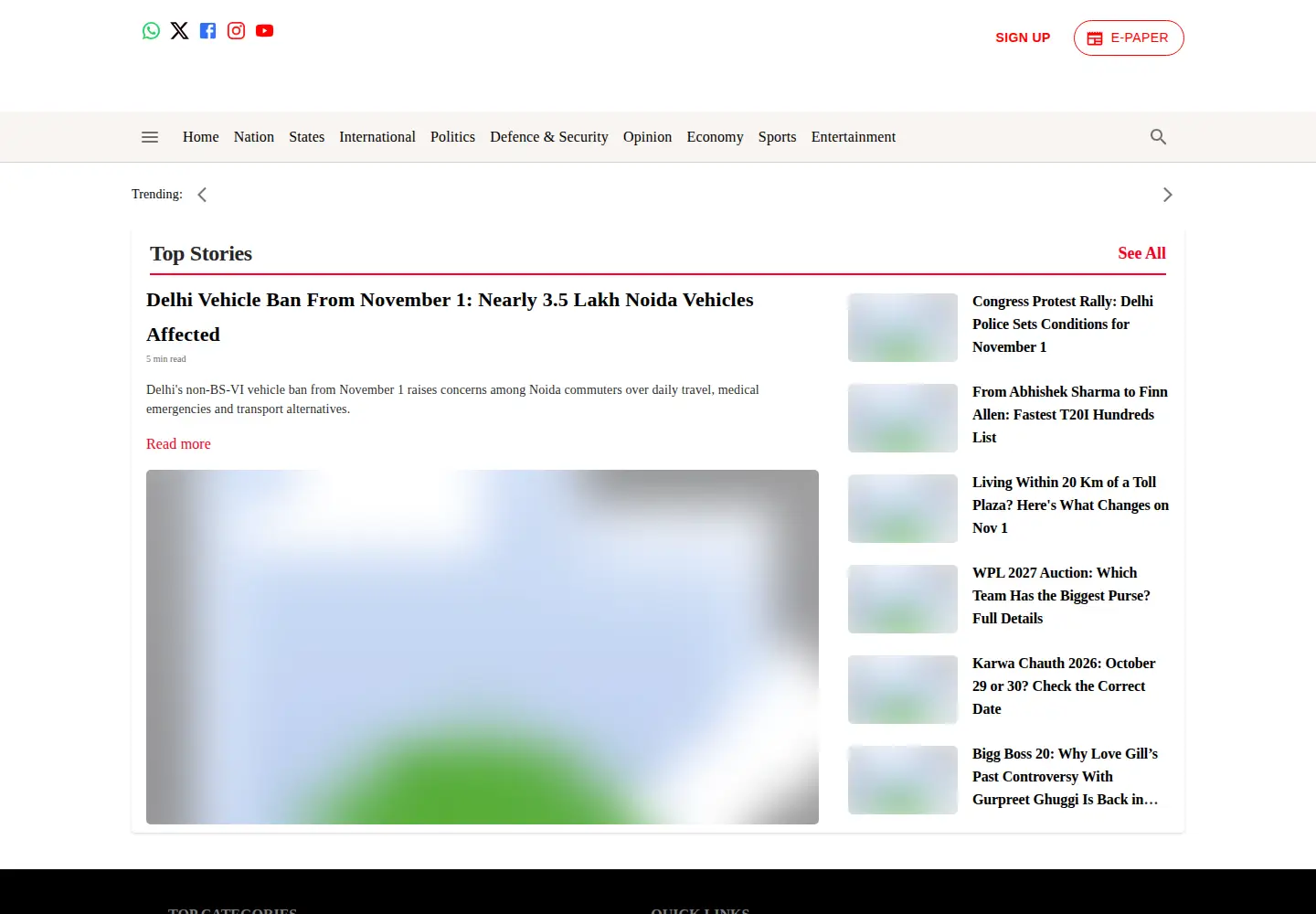This screenshot has height=914, width=1316.
Task: Click thumbnail beside Karwa Chauth story
Action: click(903, 689)
